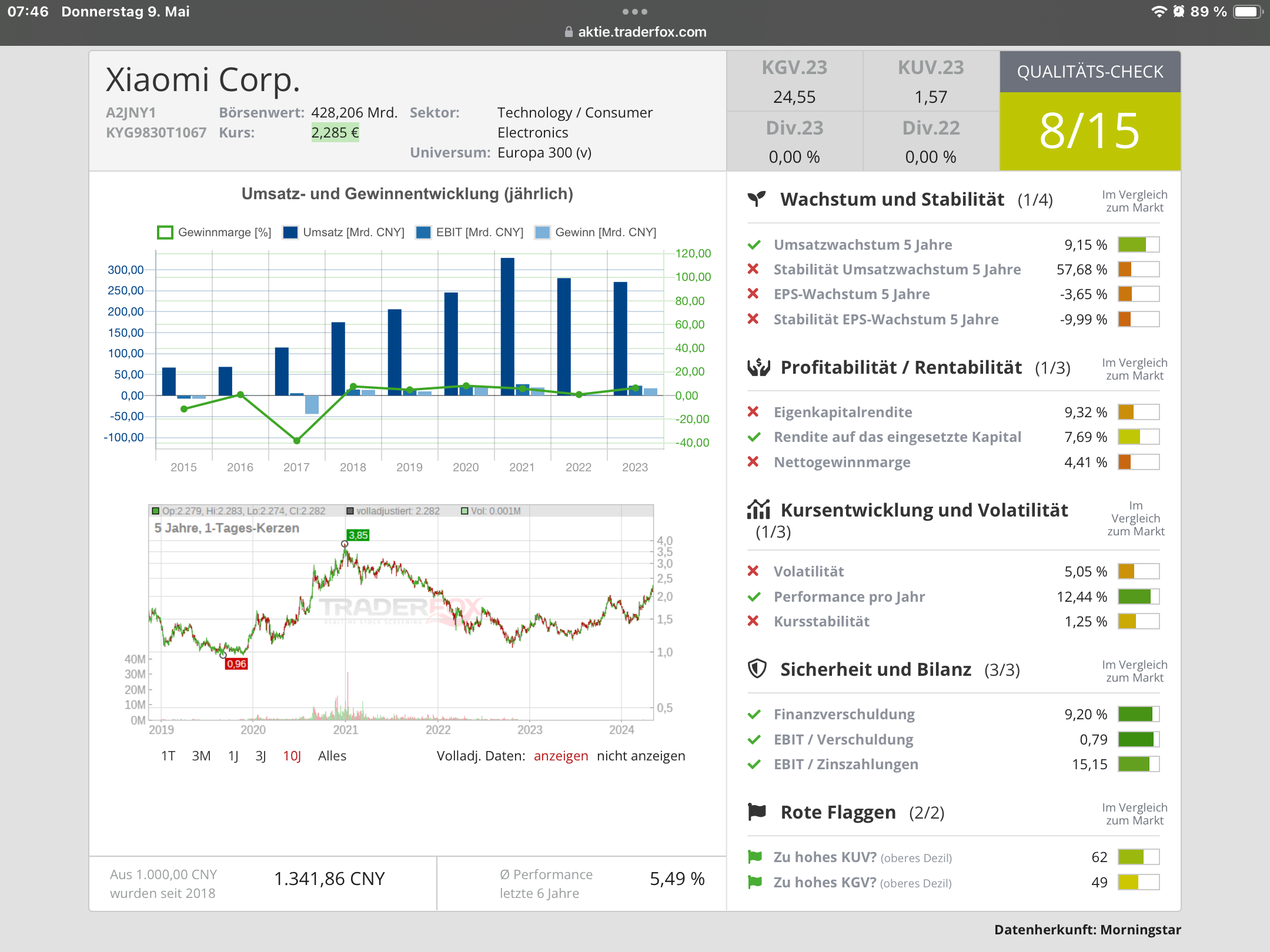
Task: Click the red X beside EPS-Wachstum 5 Jahre
Action: (753, 294)
